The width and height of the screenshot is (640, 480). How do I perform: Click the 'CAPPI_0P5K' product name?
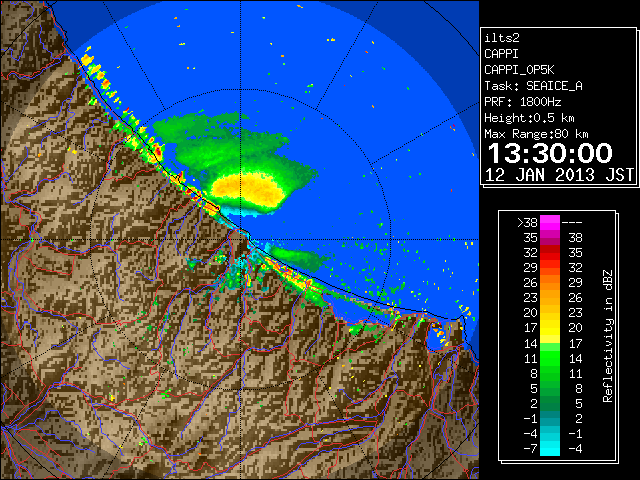pos(519,70)
